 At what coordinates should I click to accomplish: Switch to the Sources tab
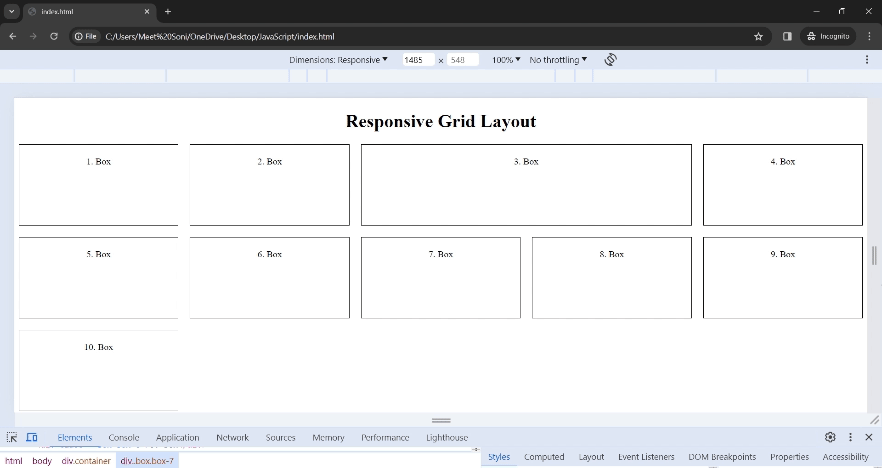click(280, 438)
